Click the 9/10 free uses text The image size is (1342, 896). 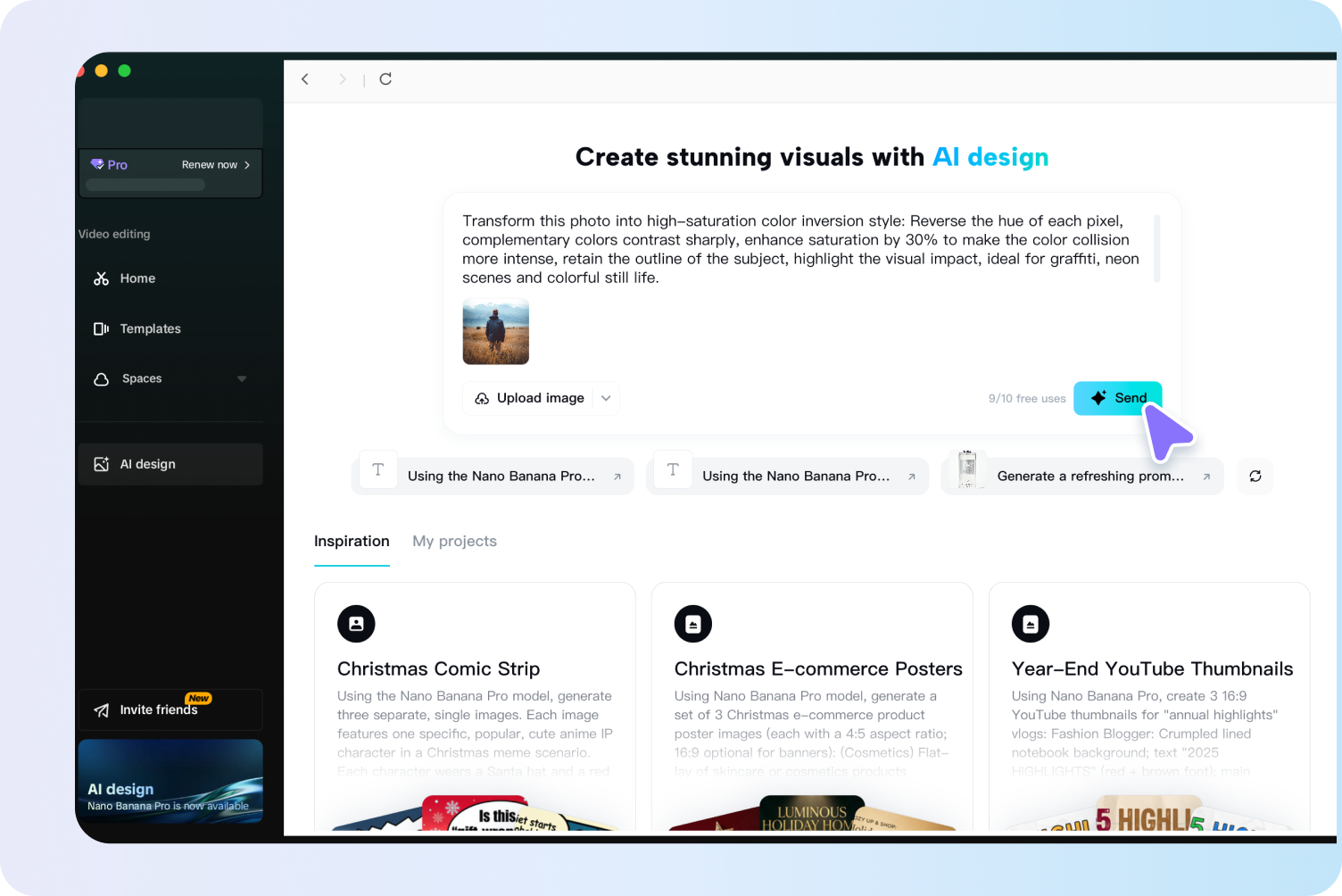1027,399
